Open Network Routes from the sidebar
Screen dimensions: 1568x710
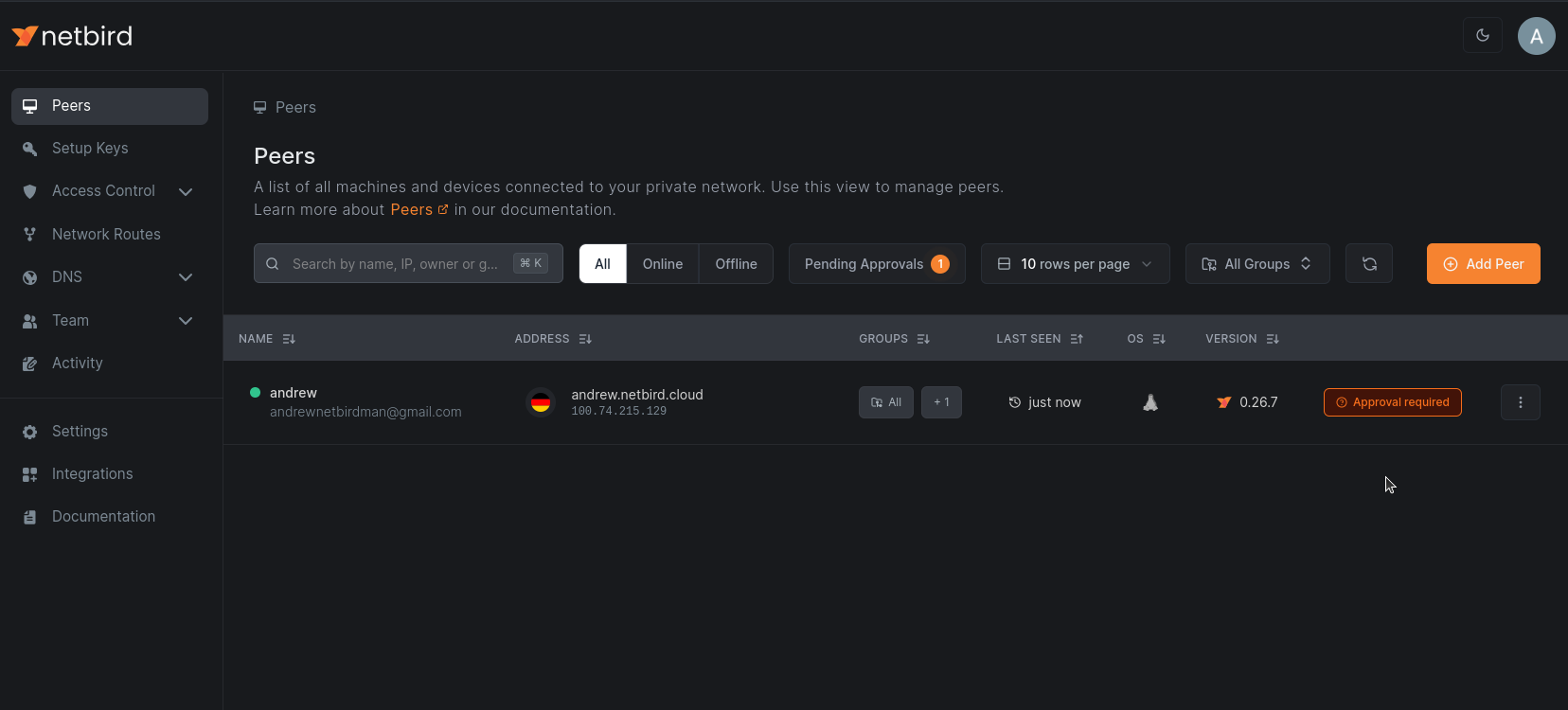(106, 235)
